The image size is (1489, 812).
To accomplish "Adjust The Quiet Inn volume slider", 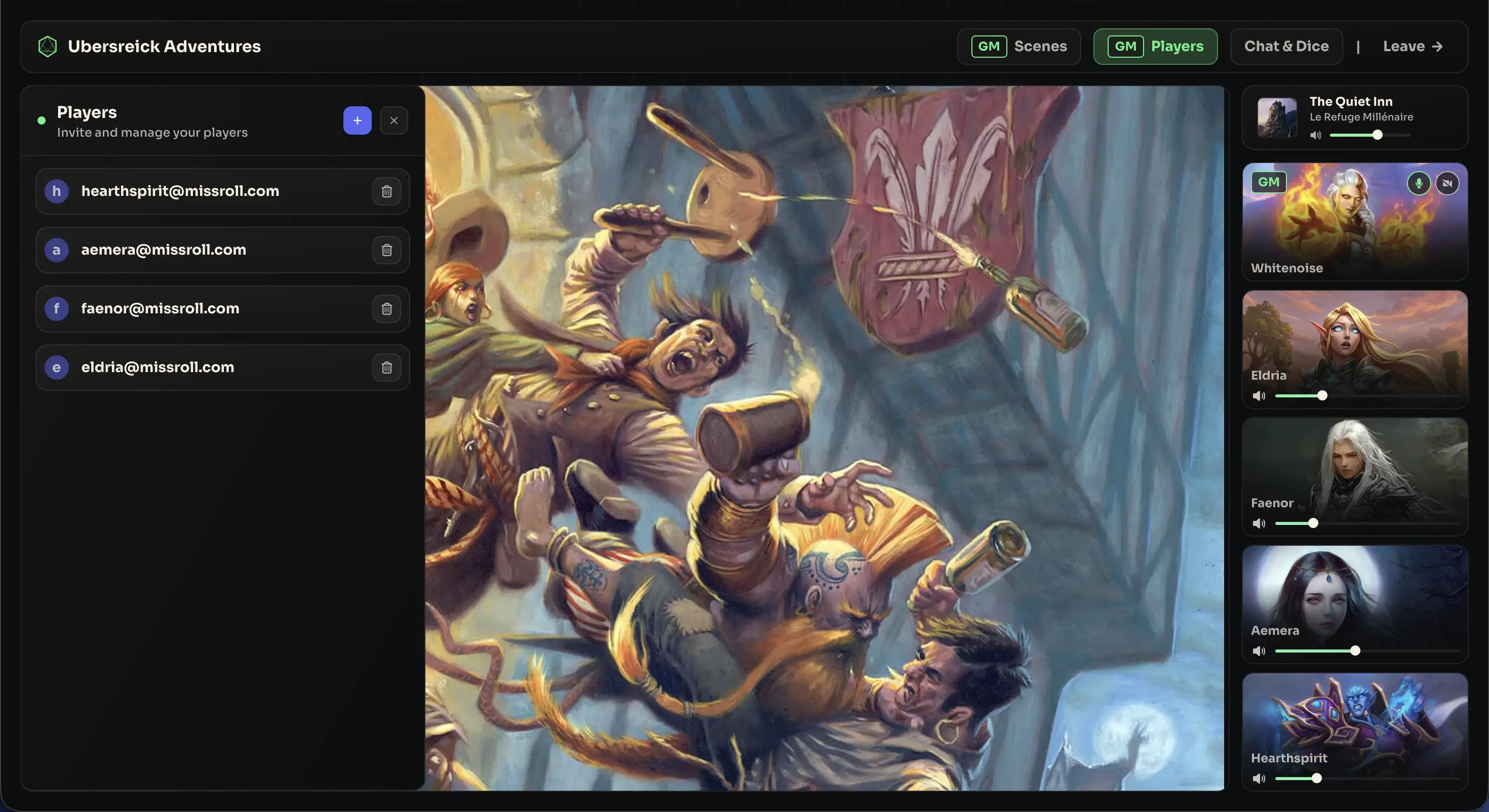I will (x=1370, y=135).
